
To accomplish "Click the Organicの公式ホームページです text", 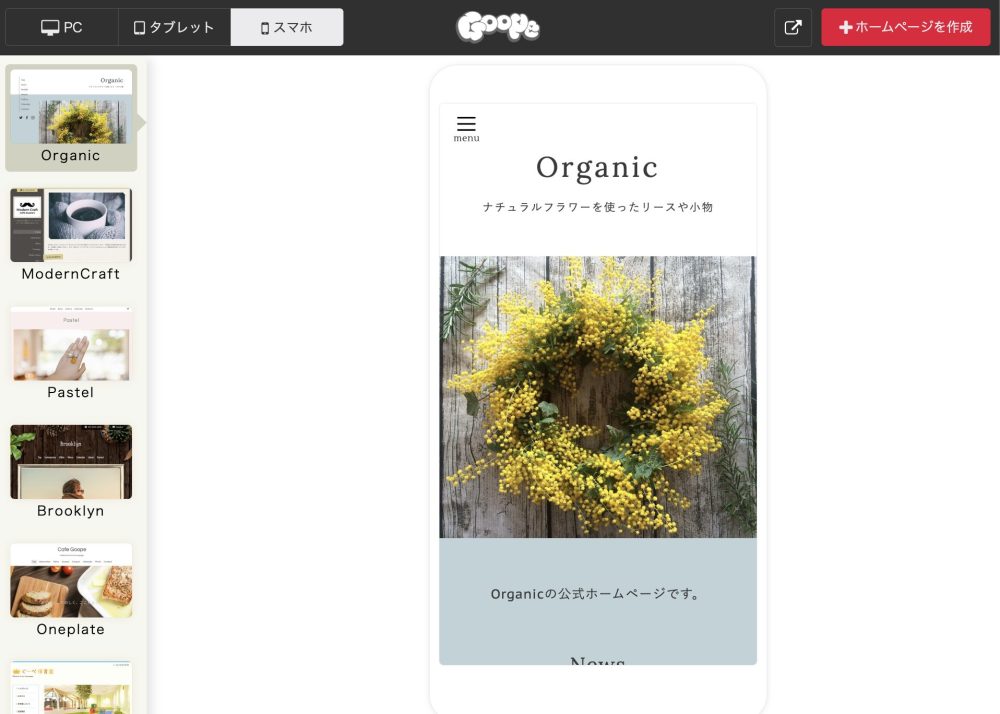I will pyautogui.click(x=597, y=594).
